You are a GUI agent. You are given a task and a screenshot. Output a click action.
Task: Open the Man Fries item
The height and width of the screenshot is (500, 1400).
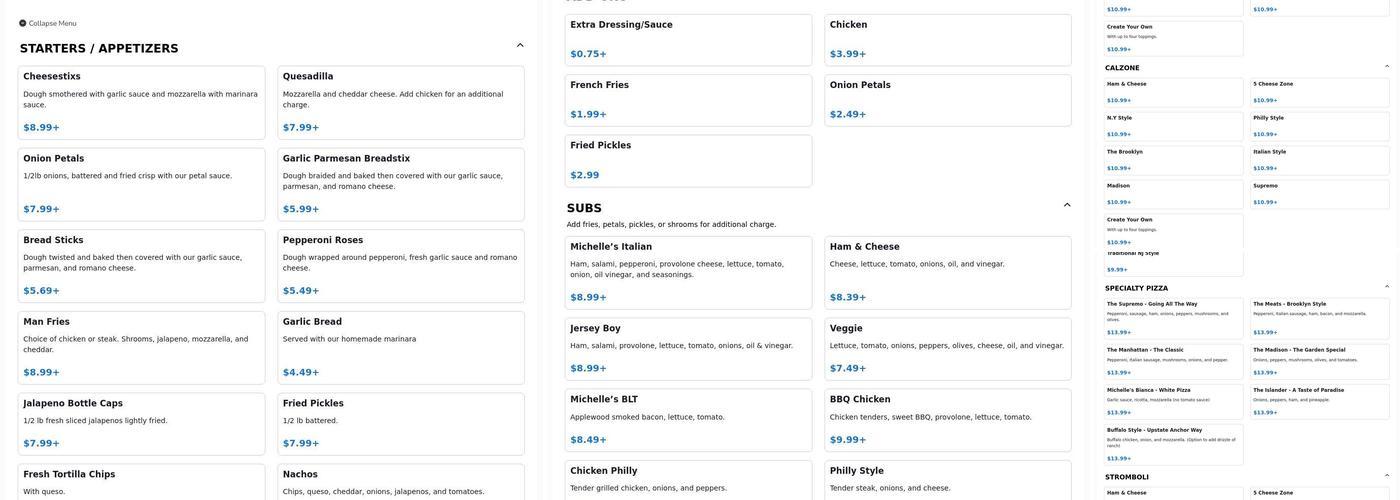click(x=141, y=347)
